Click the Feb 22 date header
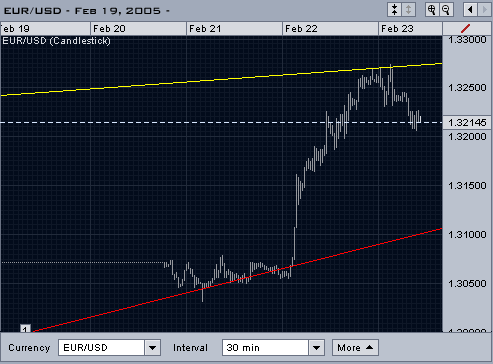 coord(330,29)
